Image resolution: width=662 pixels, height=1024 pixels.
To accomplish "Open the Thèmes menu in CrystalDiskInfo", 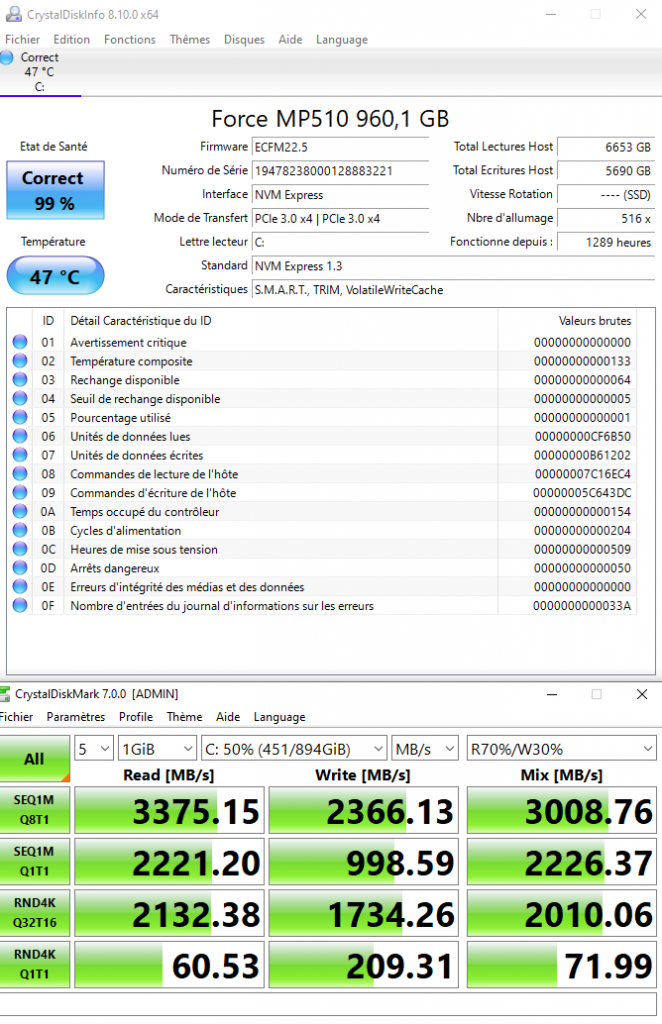I will point(190,39).
